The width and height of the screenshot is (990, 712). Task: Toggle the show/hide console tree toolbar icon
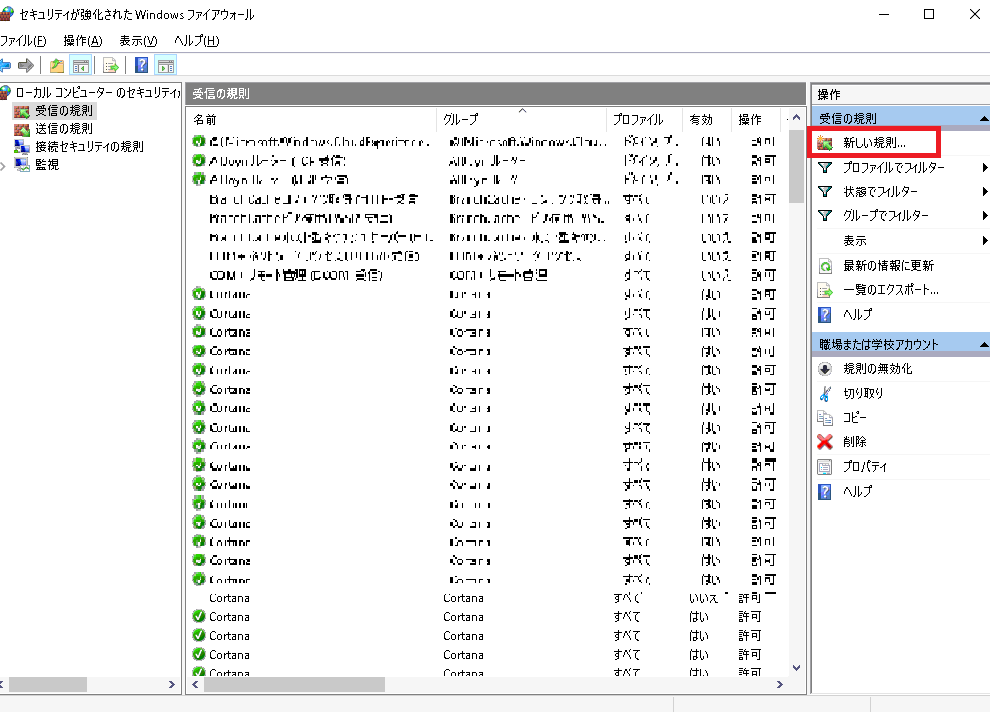pyautogui.click(x=81, y=65)
